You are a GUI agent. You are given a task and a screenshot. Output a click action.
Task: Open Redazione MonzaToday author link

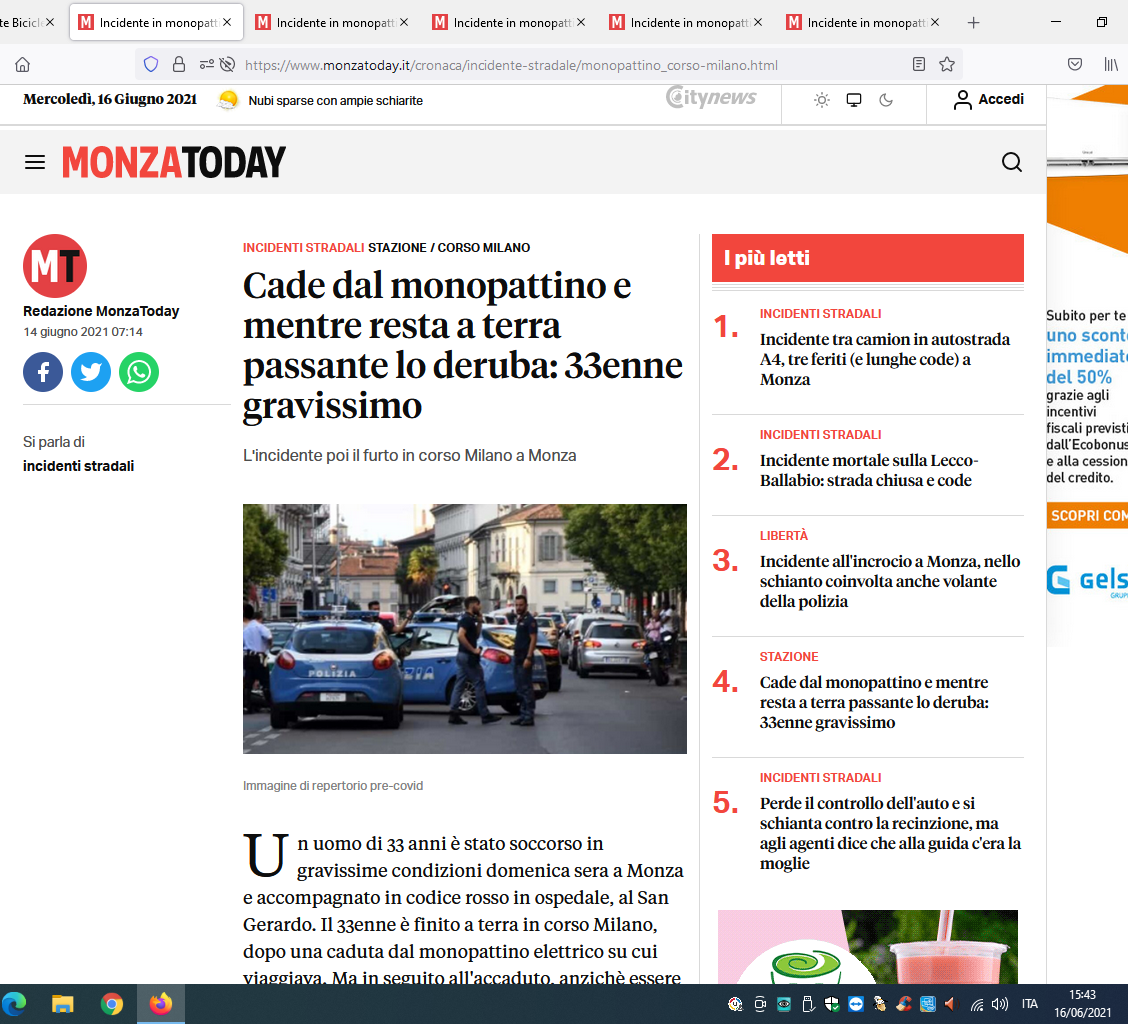[x=101, y=311]
